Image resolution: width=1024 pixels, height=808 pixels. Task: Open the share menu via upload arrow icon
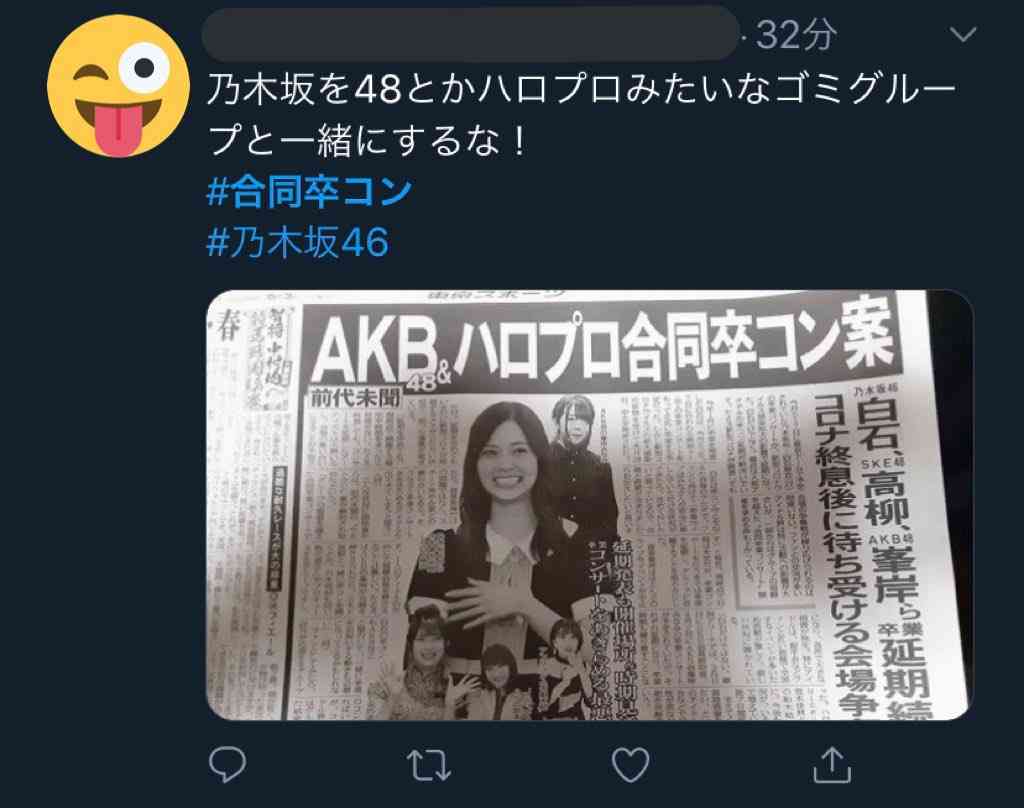(x=831, y=764)
